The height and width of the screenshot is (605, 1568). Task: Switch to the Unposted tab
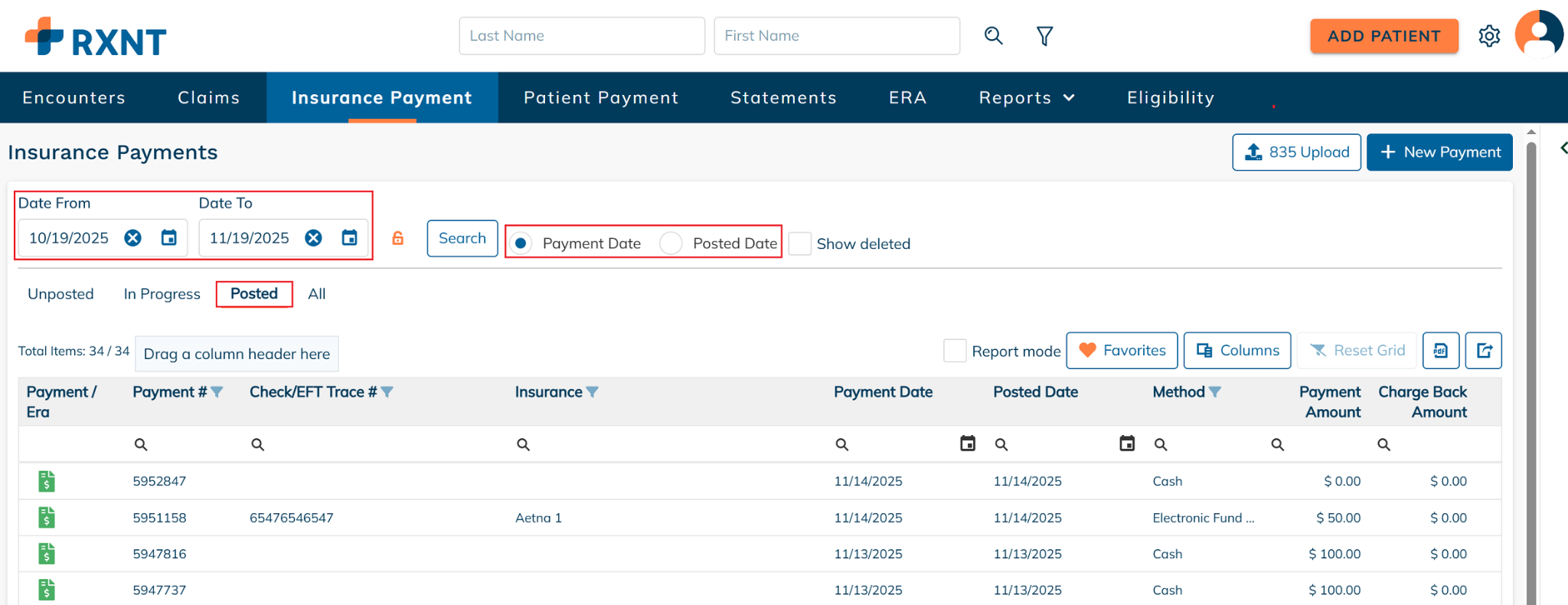click(60, 294)
